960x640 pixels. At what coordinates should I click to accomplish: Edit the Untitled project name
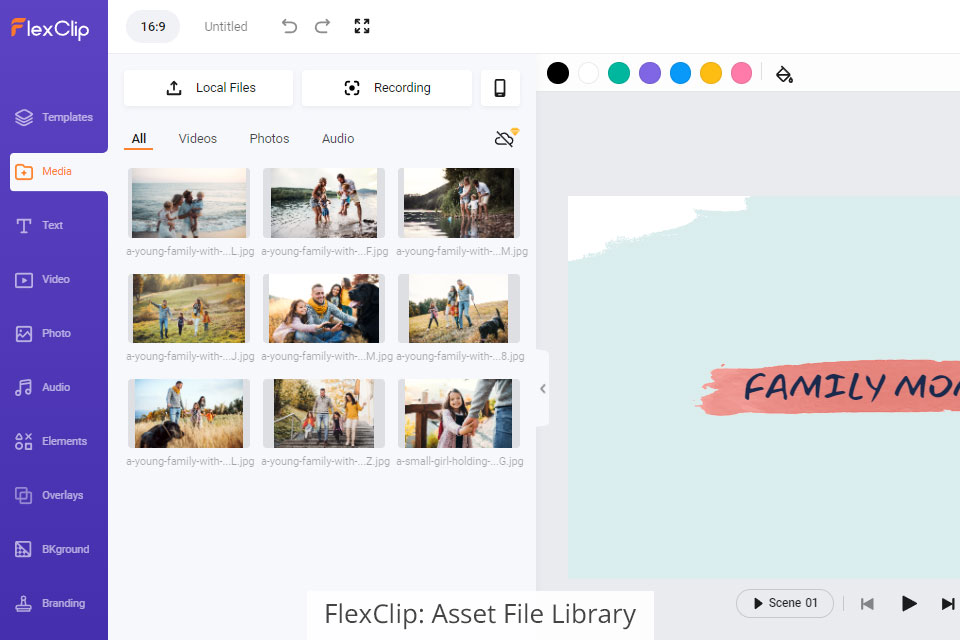(226, 26)
